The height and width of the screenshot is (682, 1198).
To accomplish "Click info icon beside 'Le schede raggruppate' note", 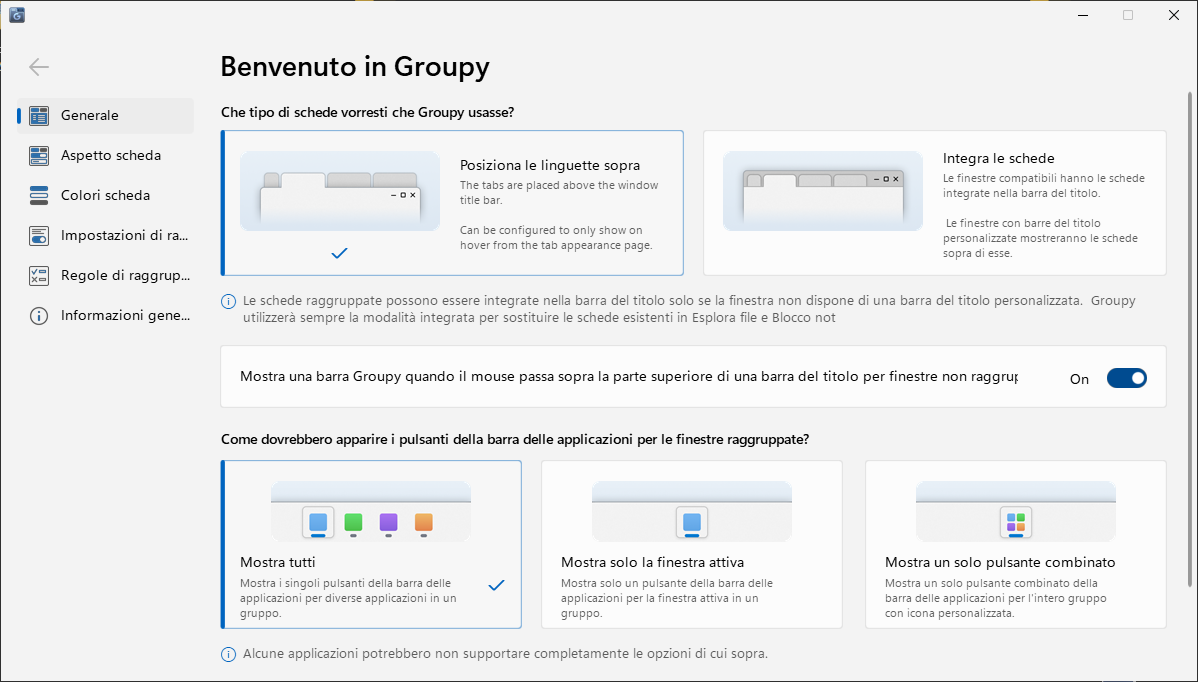I will [x=228, y=302].
